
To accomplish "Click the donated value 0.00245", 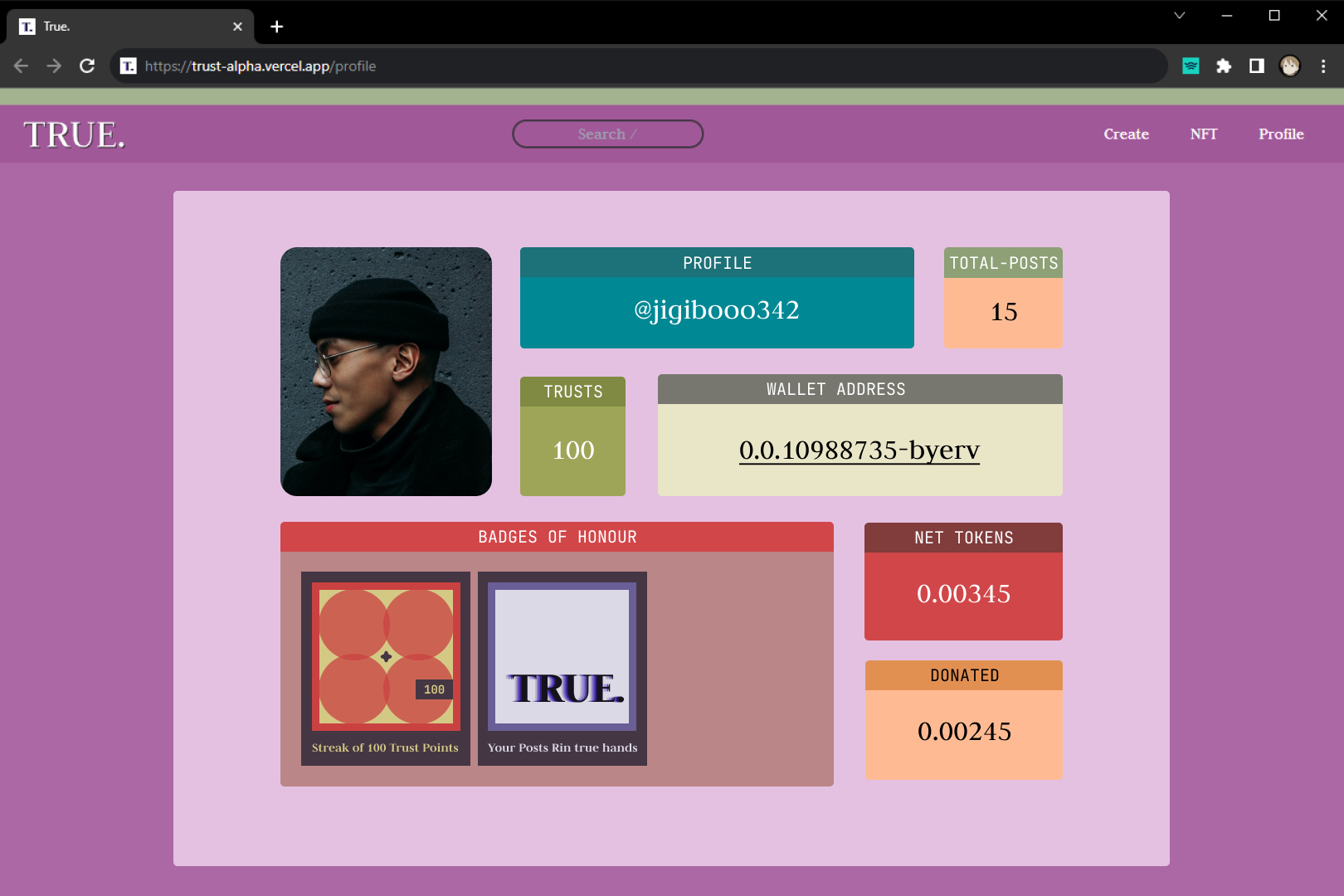I will (964, 732).
